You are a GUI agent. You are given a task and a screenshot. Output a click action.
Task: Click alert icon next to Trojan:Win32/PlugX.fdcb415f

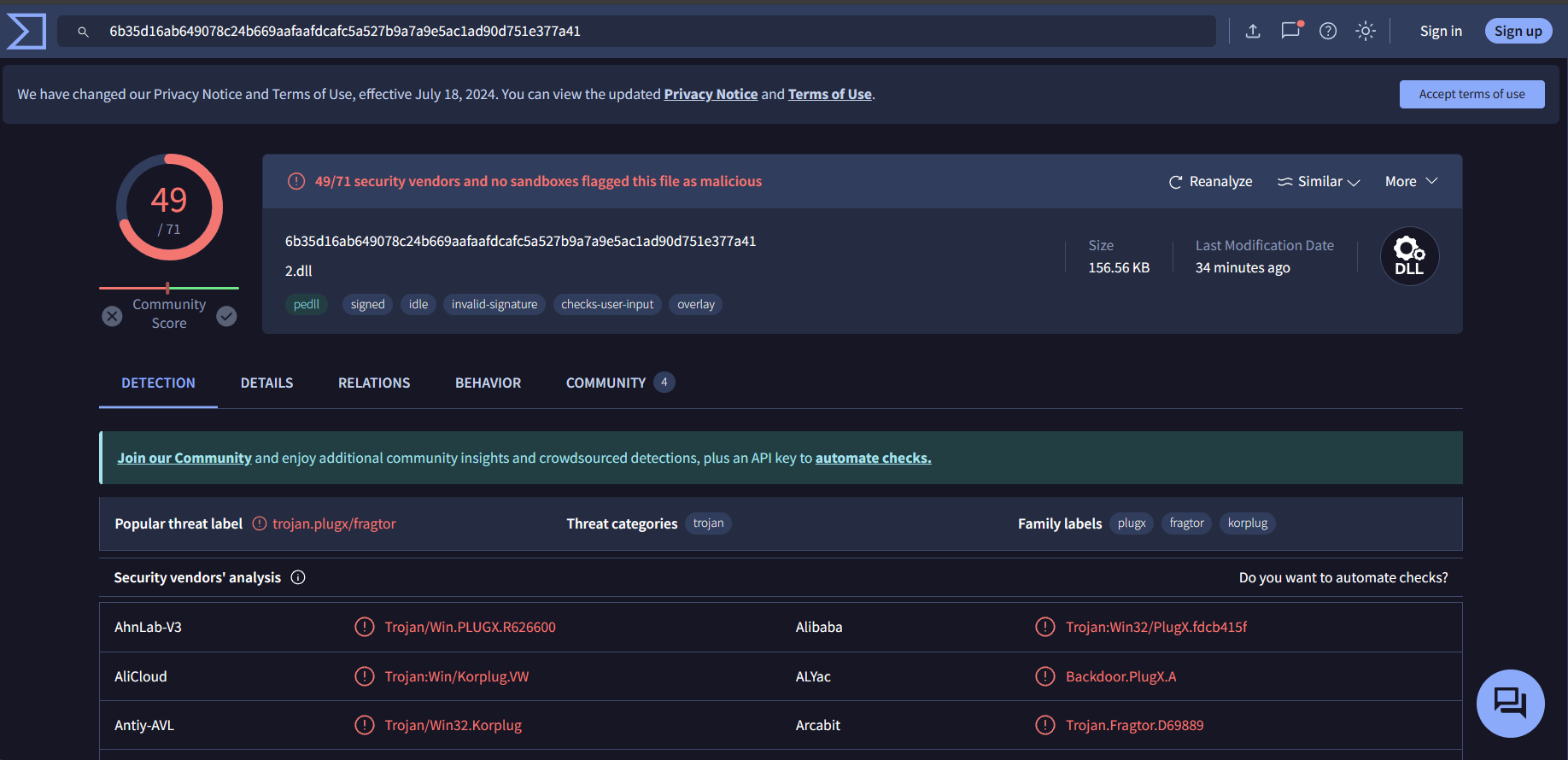(1045, 627)
